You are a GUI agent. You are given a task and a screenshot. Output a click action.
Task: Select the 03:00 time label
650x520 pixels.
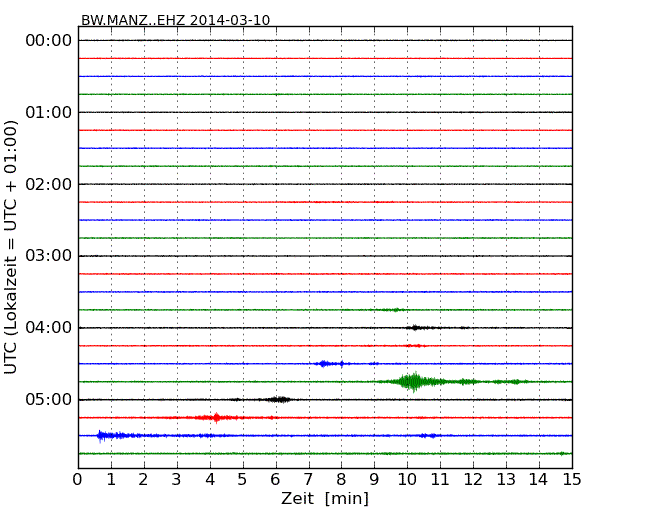[x=47, y=256]
